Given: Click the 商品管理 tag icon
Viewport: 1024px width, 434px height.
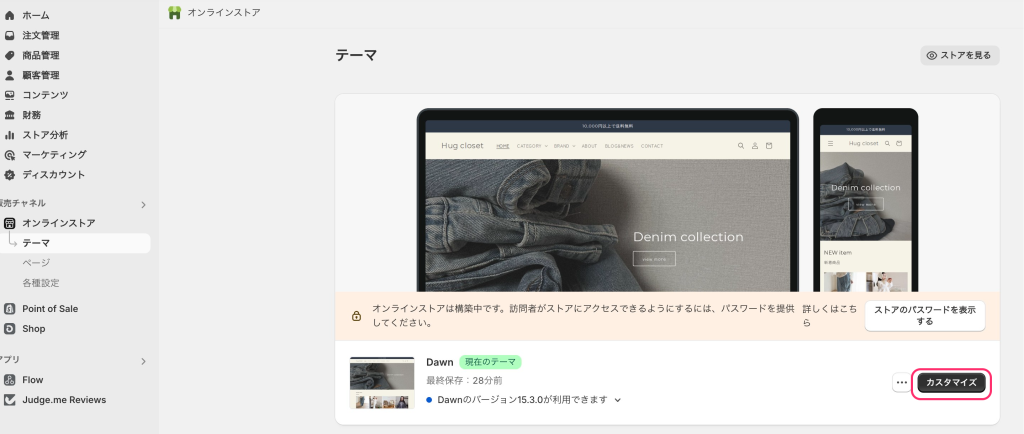Looking at the screenshot, I should pos(10,55).
